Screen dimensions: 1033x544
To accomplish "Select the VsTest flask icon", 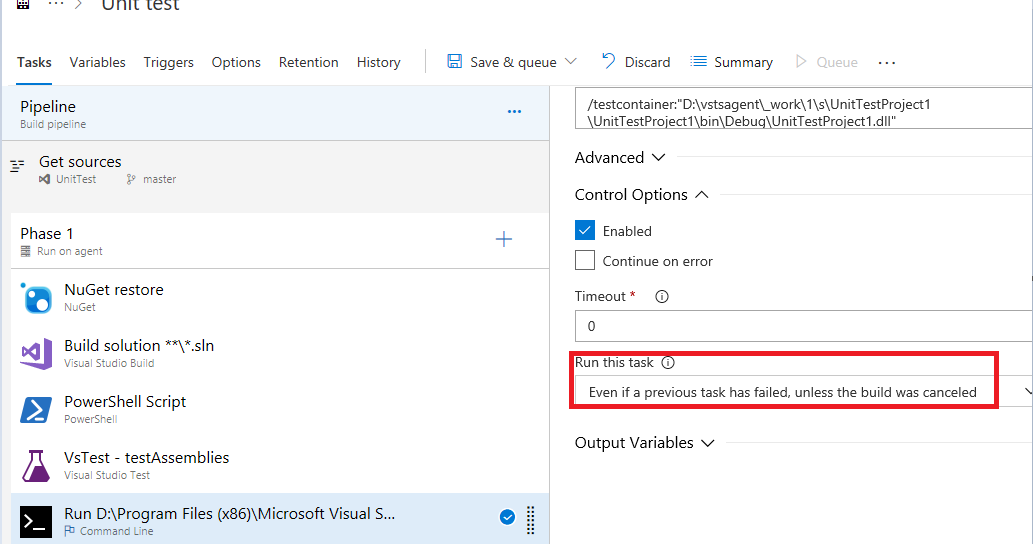I will [37, 466].
